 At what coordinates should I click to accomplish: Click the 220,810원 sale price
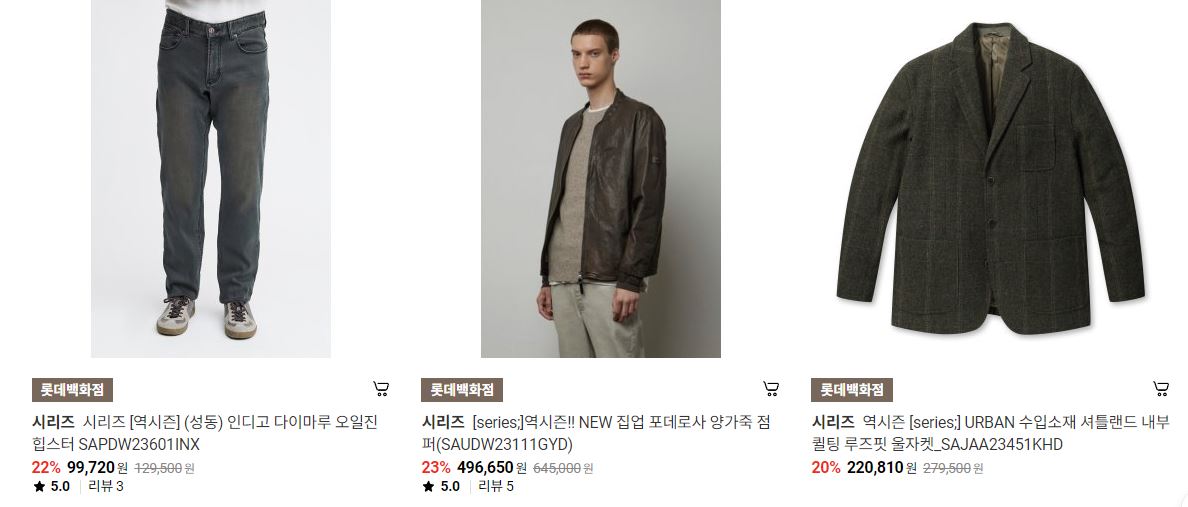(x=882, y=468)
